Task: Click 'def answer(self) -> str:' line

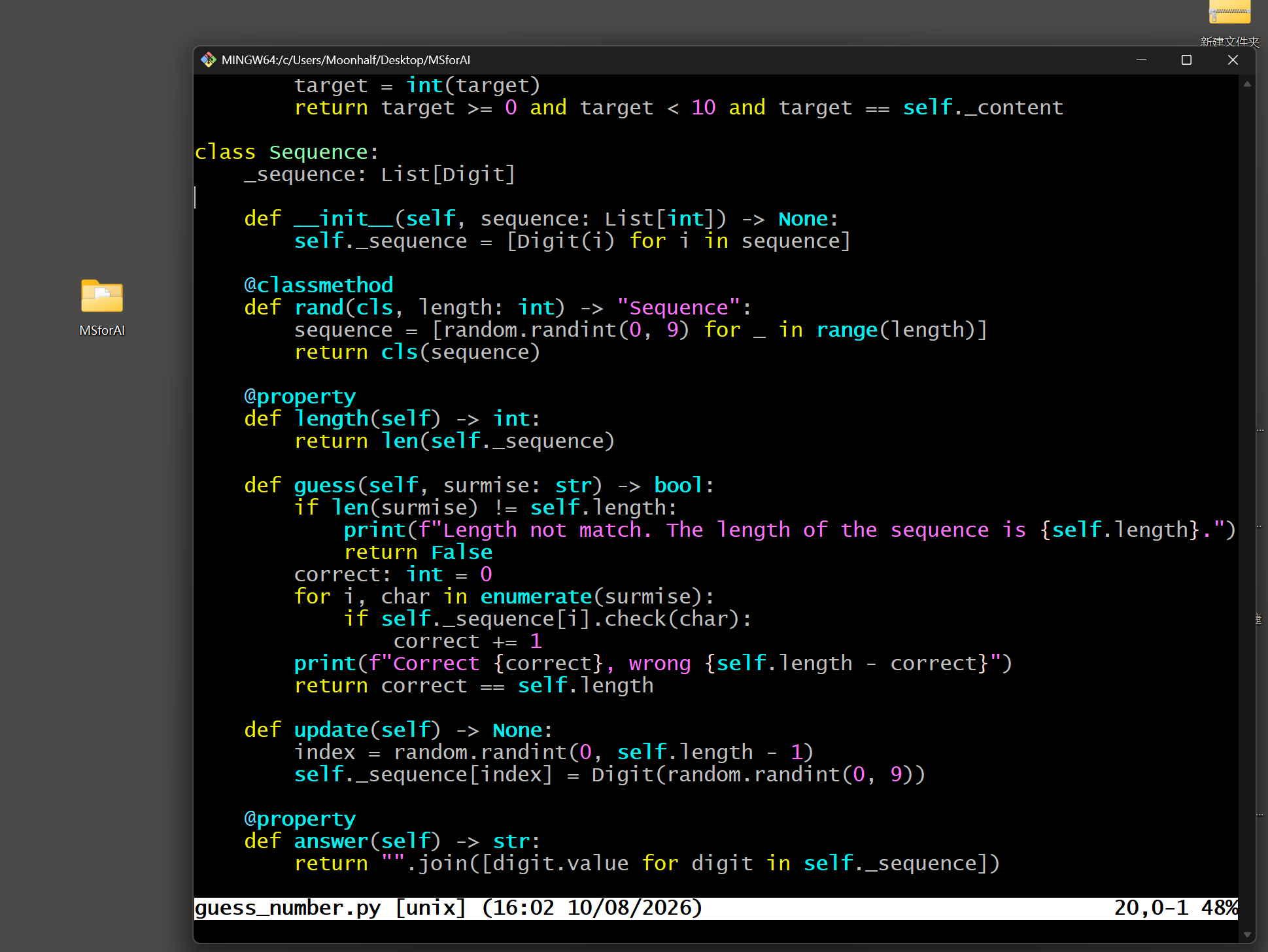Action: pos(392,841)
